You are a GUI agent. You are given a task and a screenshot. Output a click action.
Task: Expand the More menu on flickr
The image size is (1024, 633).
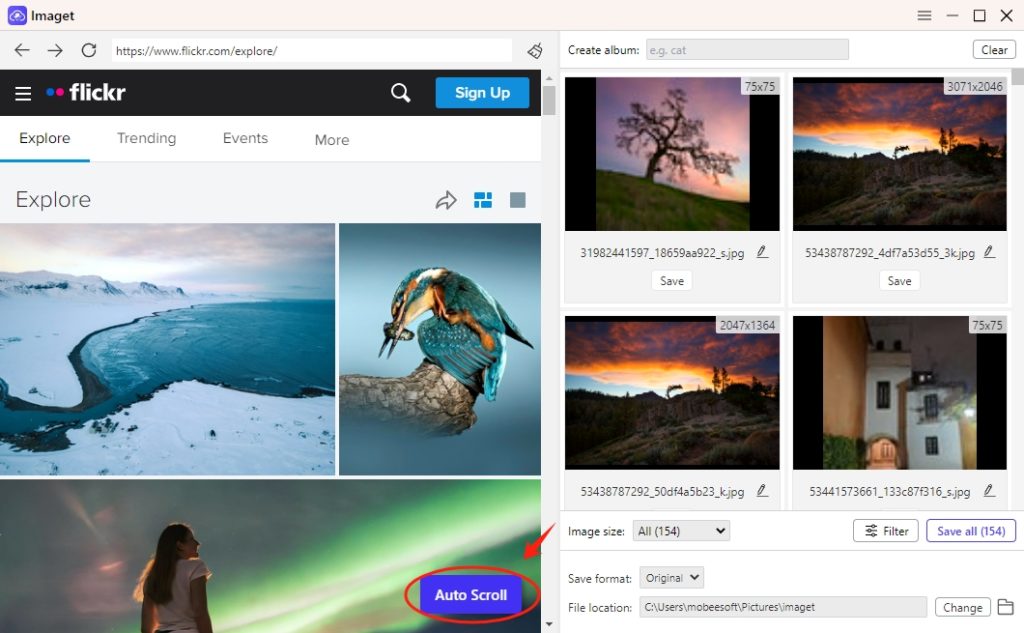(331, 140)
